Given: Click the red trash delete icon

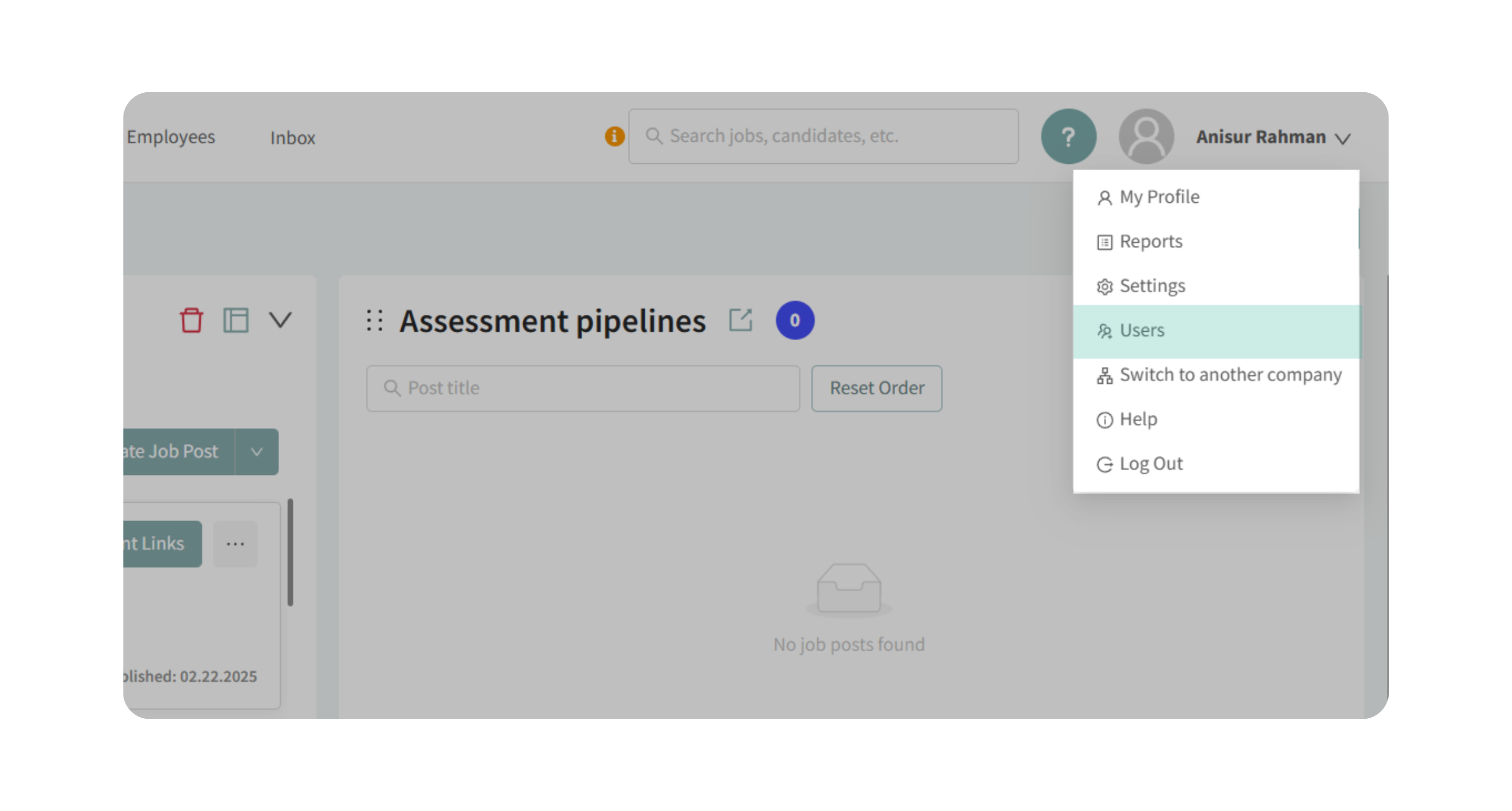Looking at the screenshot, I should 192,321.
